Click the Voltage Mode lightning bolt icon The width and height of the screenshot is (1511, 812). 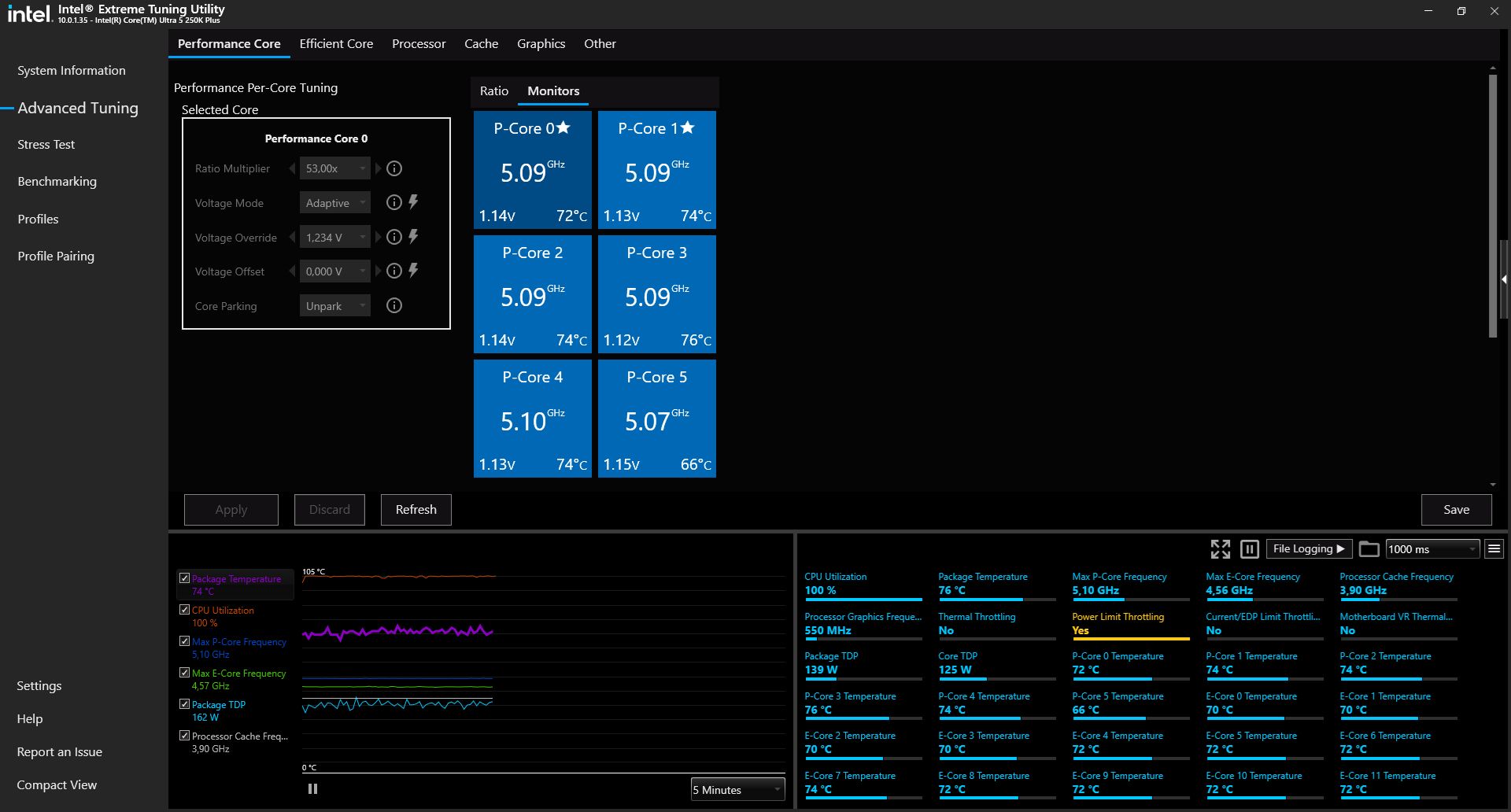[x=413, y=201]
